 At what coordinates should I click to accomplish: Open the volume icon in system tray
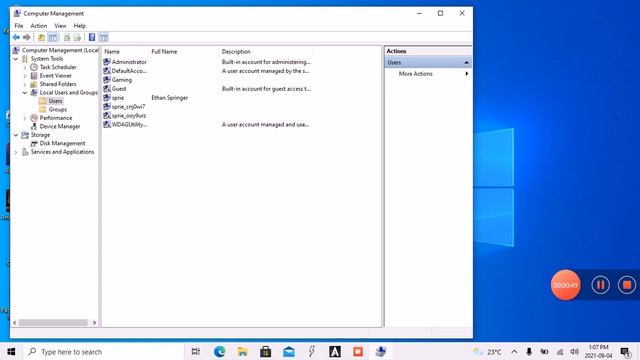[575, 352]
